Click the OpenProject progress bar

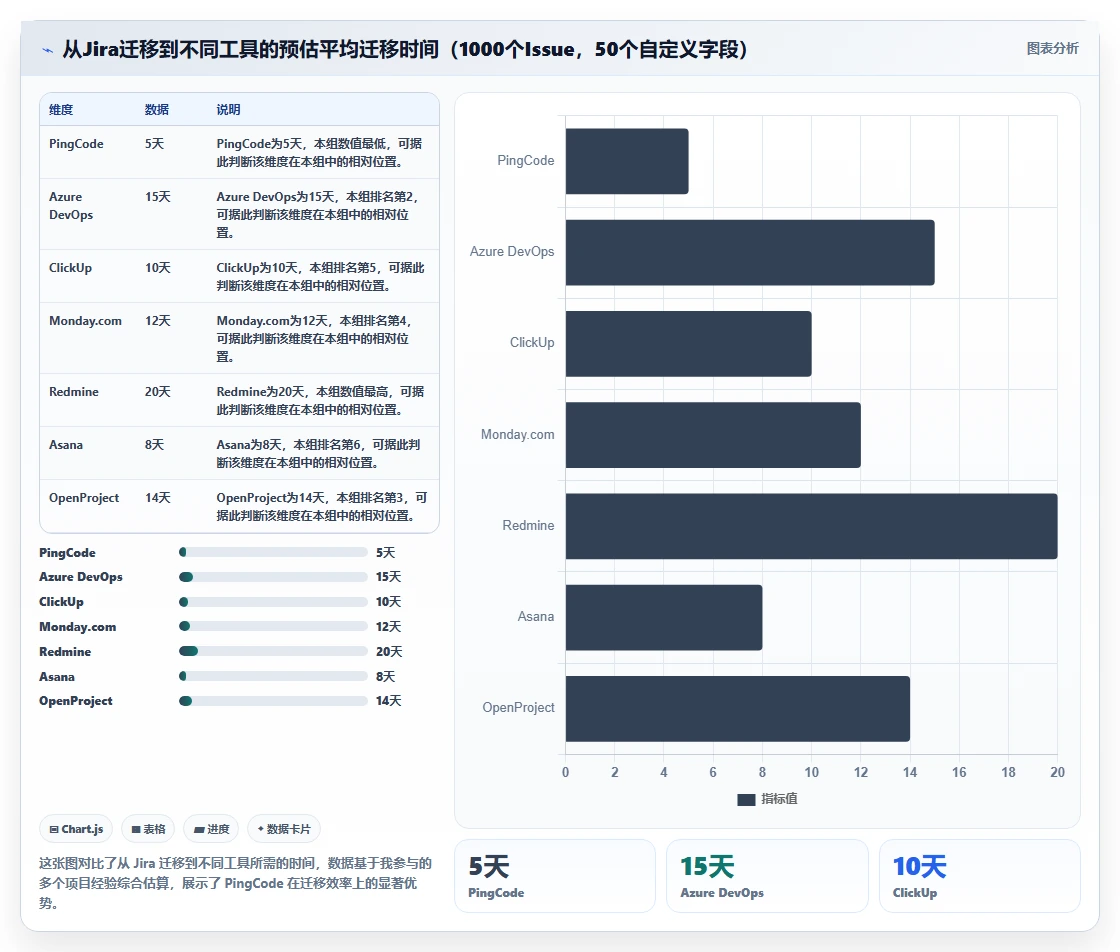pos(273,701)
